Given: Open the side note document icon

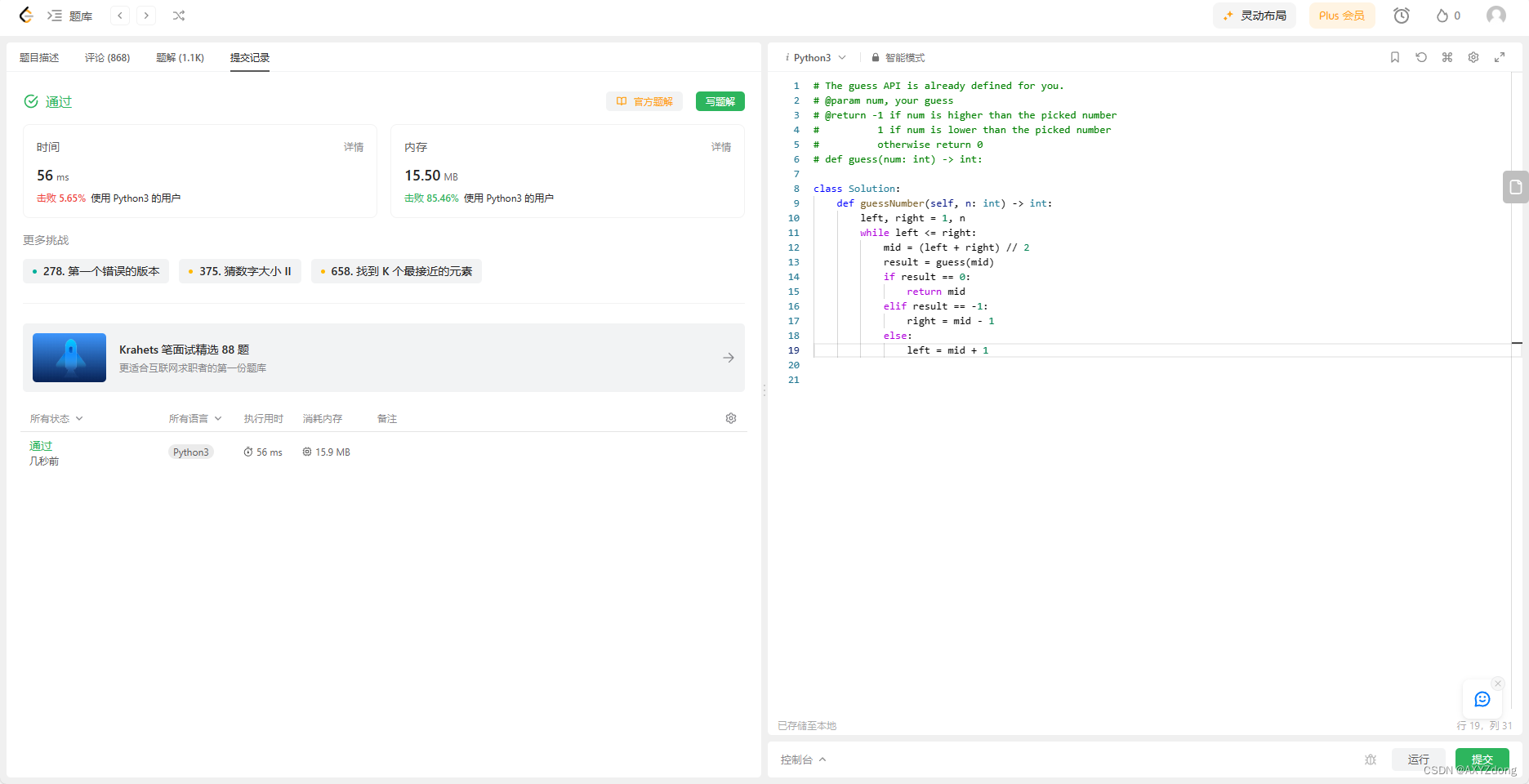Looking at the screenshot, I should (1516, 187).
